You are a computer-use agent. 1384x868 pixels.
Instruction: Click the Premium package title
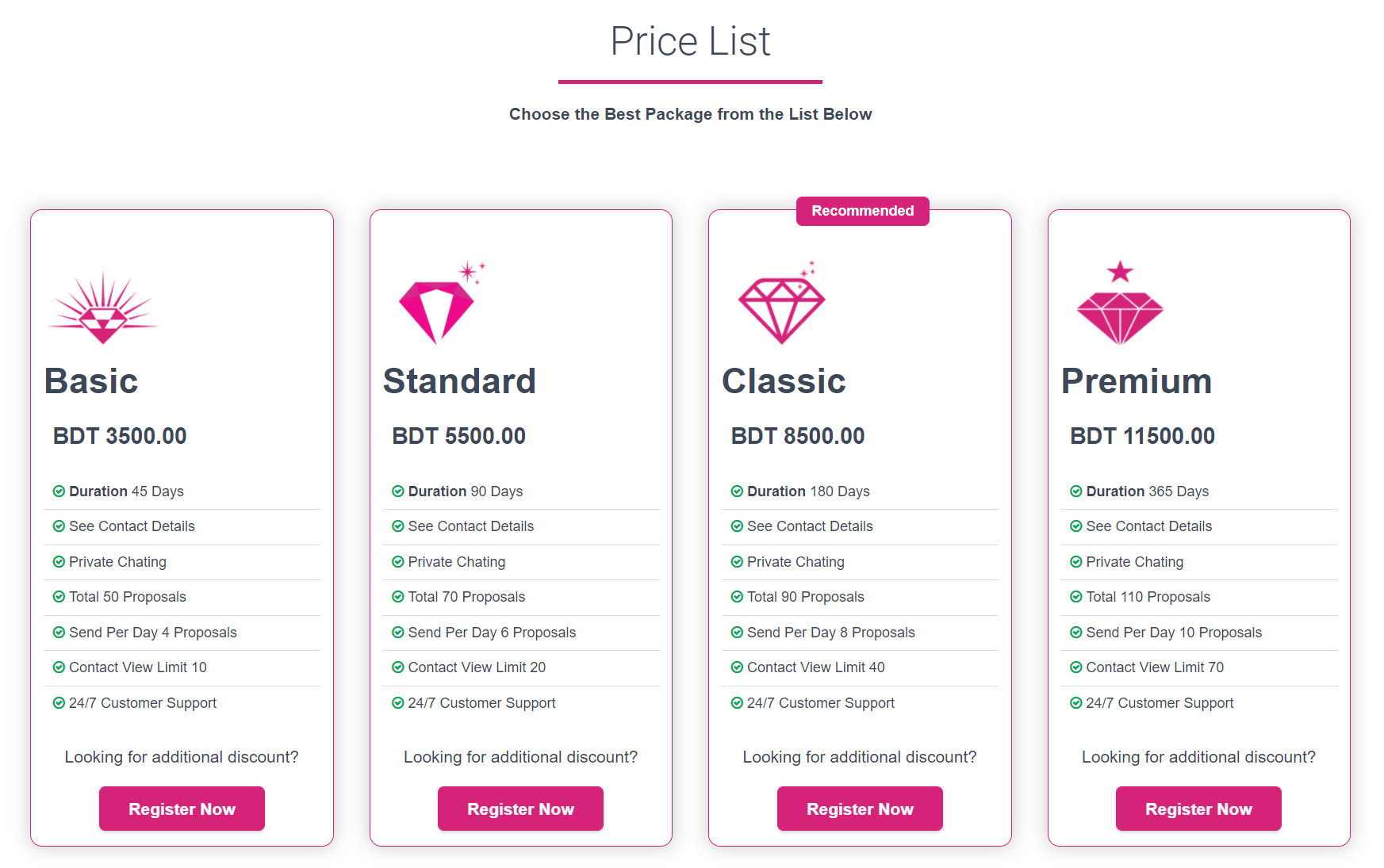pyautogui.click(x=1137, y=381)
